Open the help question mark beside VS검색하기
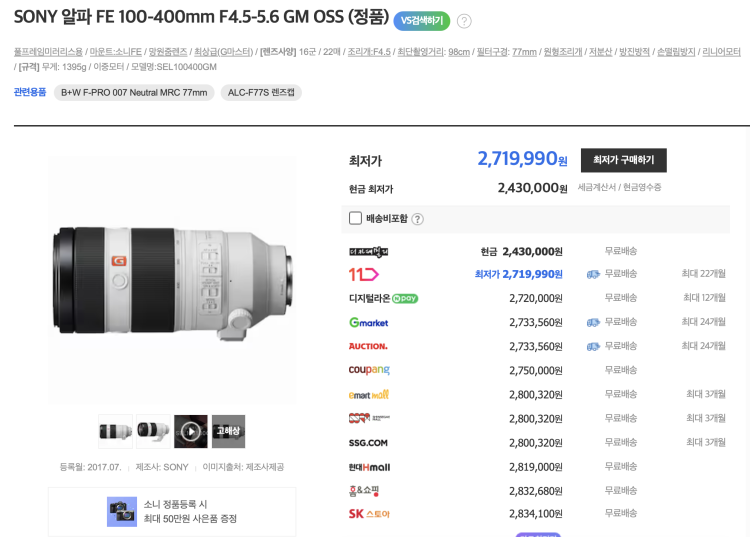Image resolution: width=750 pixels, height=537 pixels. [x=464, y=21]
